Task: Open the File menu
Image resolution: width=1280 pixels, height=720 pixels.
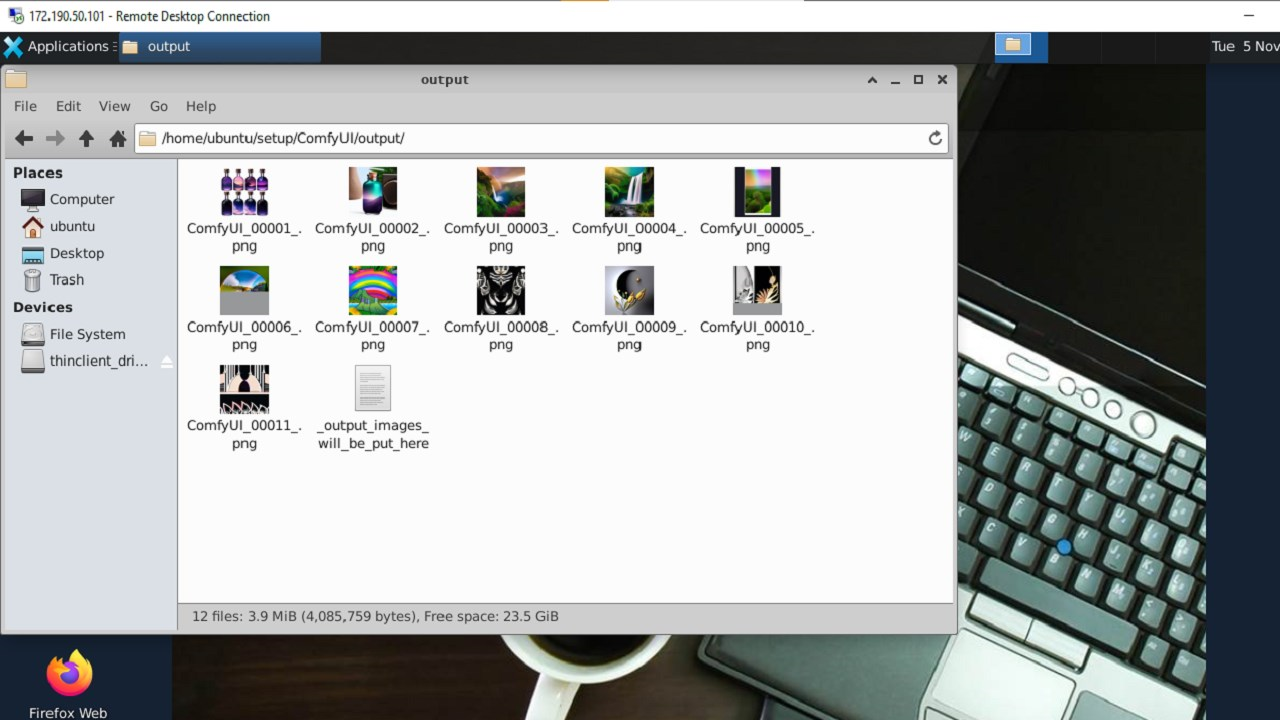Action: [24, 106]
